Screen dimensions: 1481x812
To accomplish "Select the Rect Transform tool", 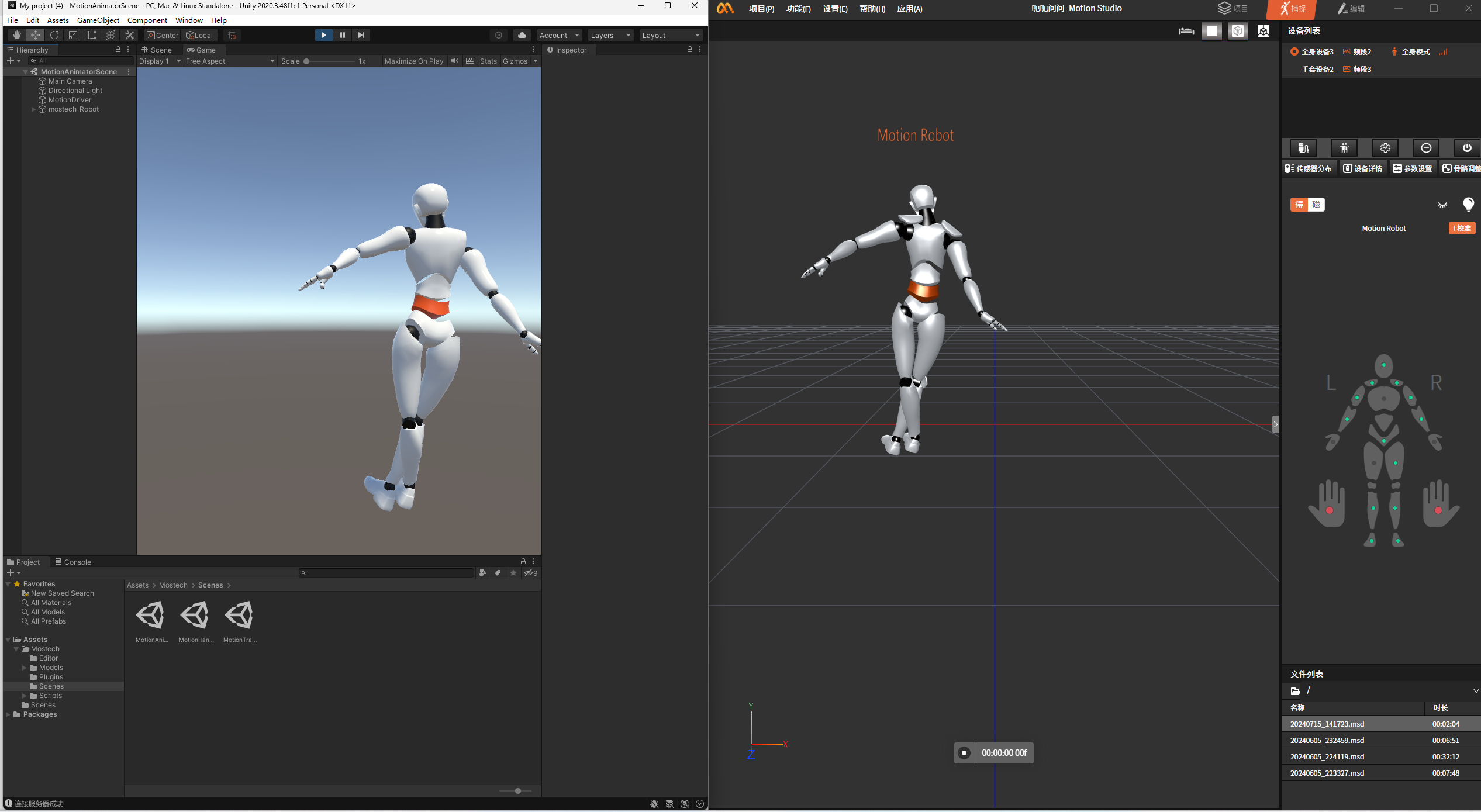I will [91, 35].
